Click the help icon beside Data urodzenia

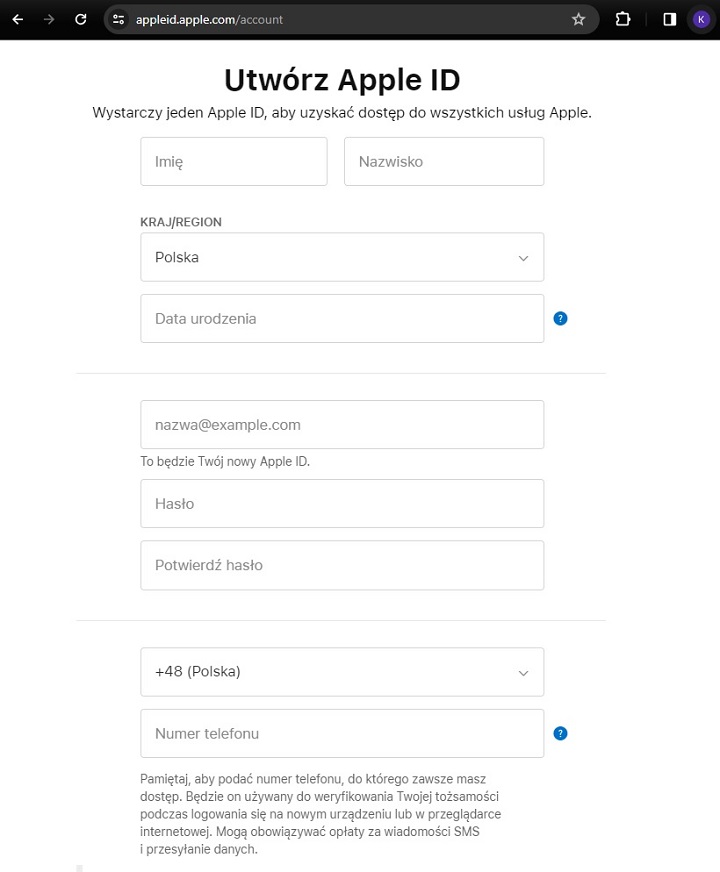[560, 319]
